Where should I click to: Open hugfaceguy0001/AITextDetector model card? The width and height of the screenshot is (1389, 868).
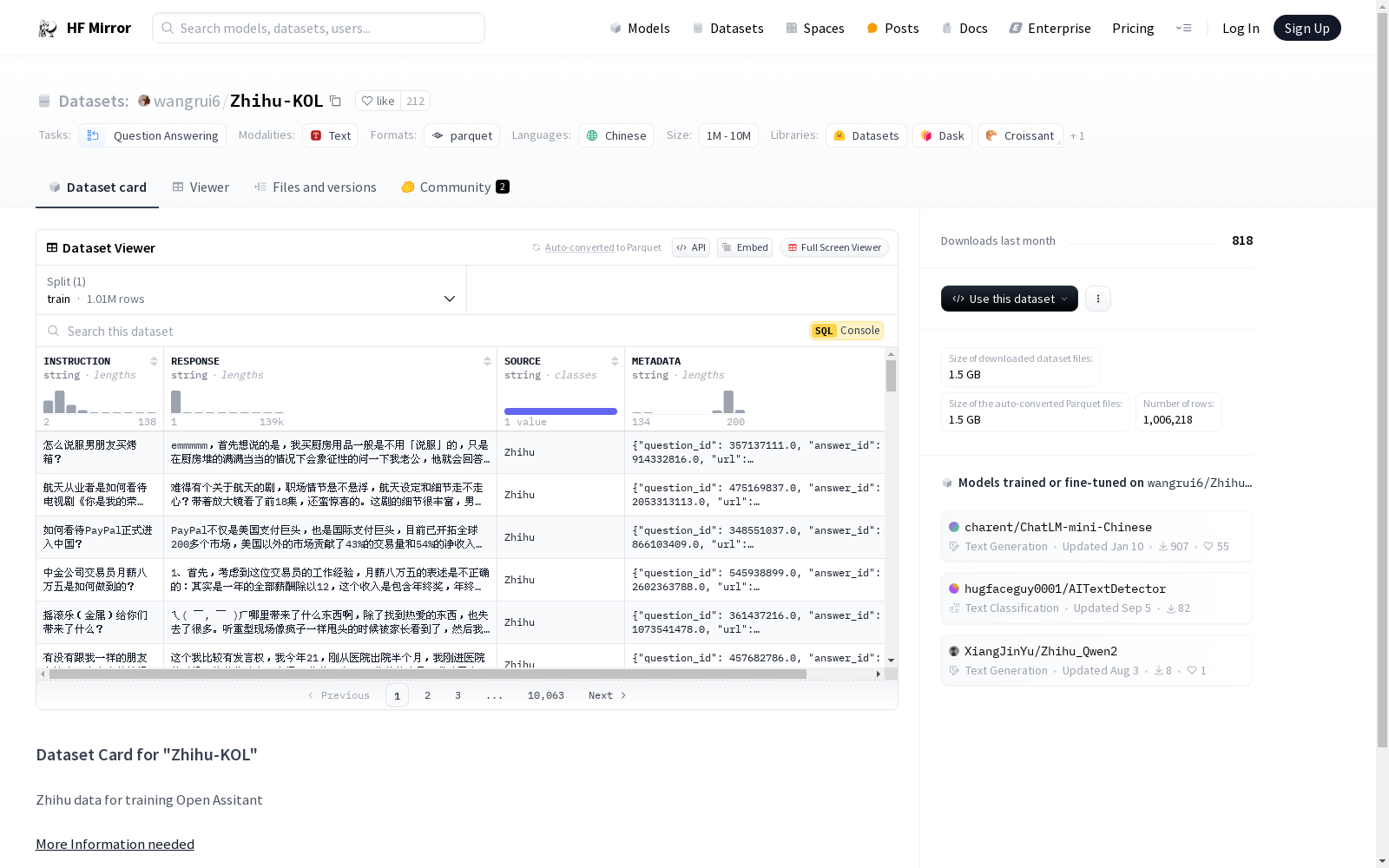(1096, 598)
